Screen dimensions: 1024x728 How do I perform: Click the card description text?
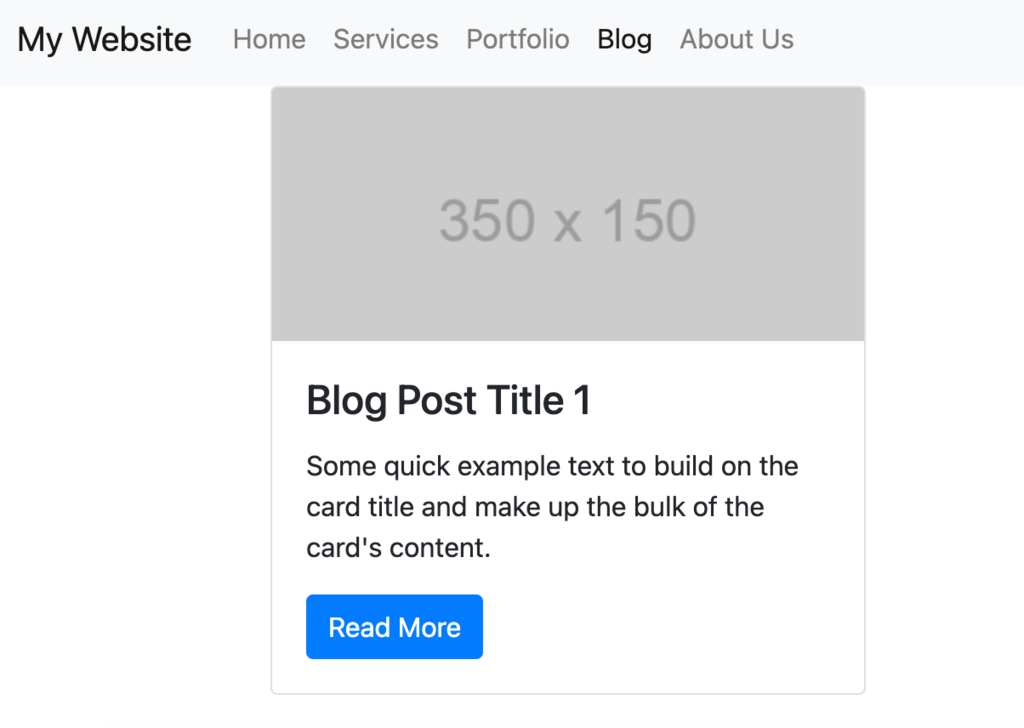tap(551, 507)
